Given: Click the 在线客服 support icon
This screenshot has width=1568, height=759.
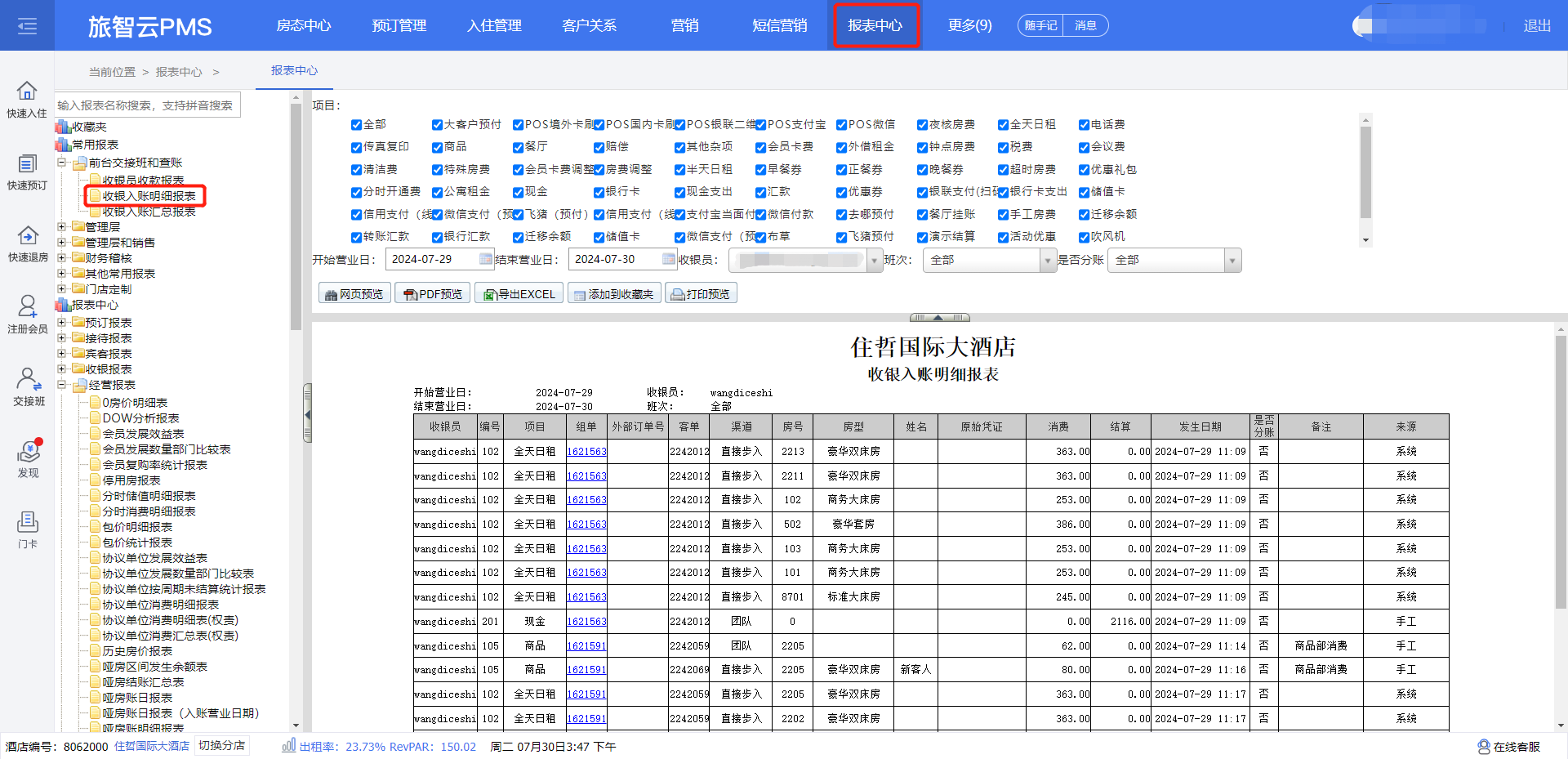Looking at the screenshot, I should [x=1484, y=747].
